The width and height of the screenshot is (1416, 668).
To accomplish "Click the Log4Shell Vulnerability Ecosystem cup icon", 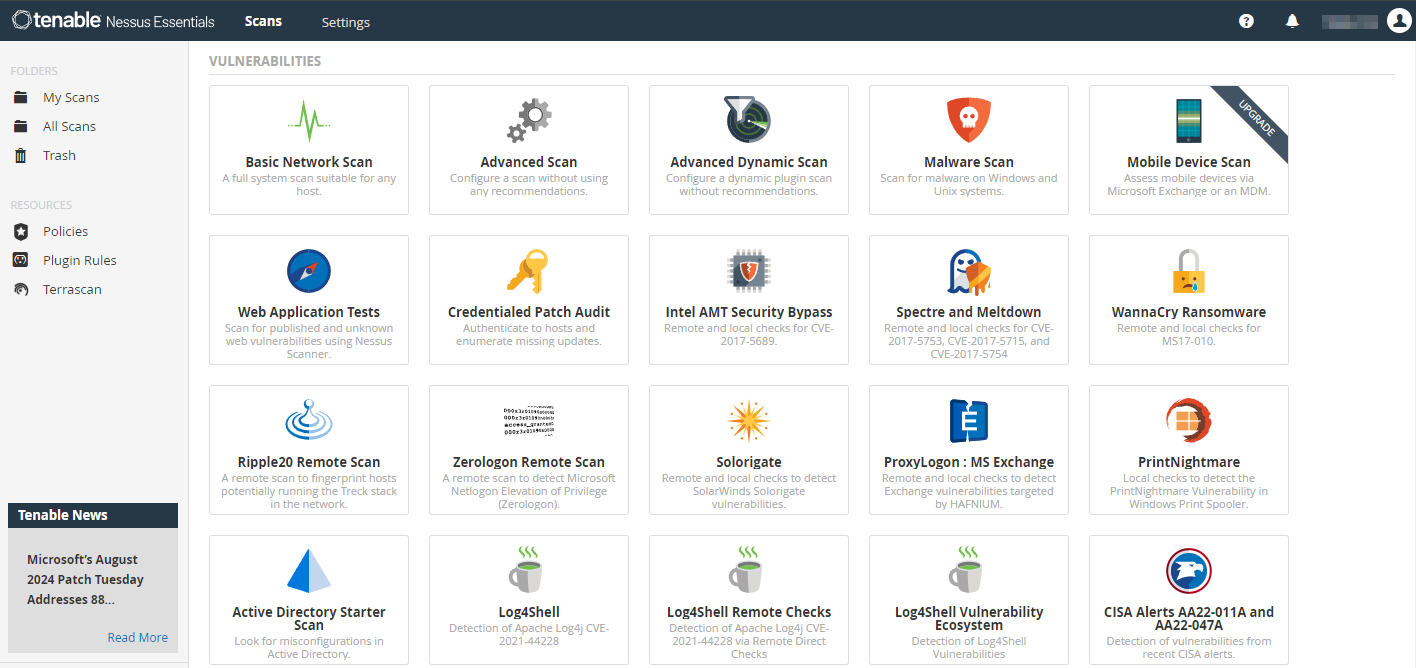I will pos(968,570).
